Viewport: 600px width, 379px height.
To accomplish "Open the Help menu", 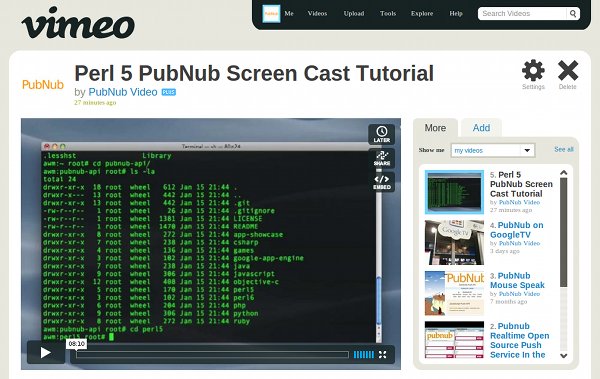I will point(456,13).
